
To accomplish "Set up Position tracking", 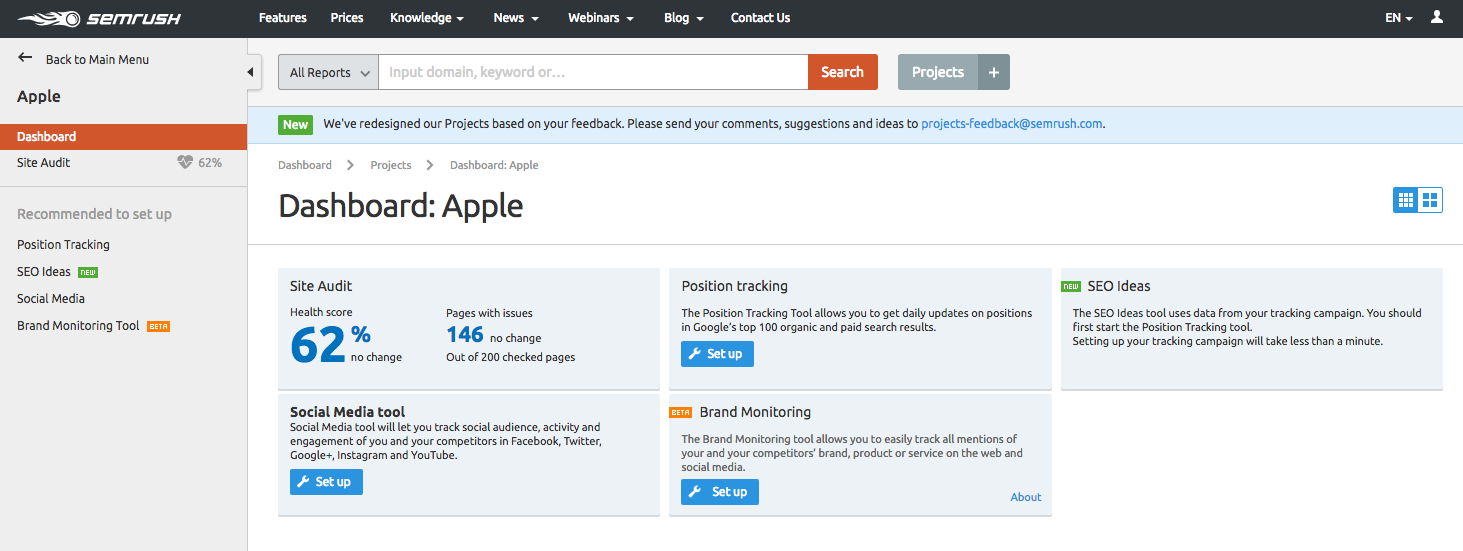I will [717, 354].
